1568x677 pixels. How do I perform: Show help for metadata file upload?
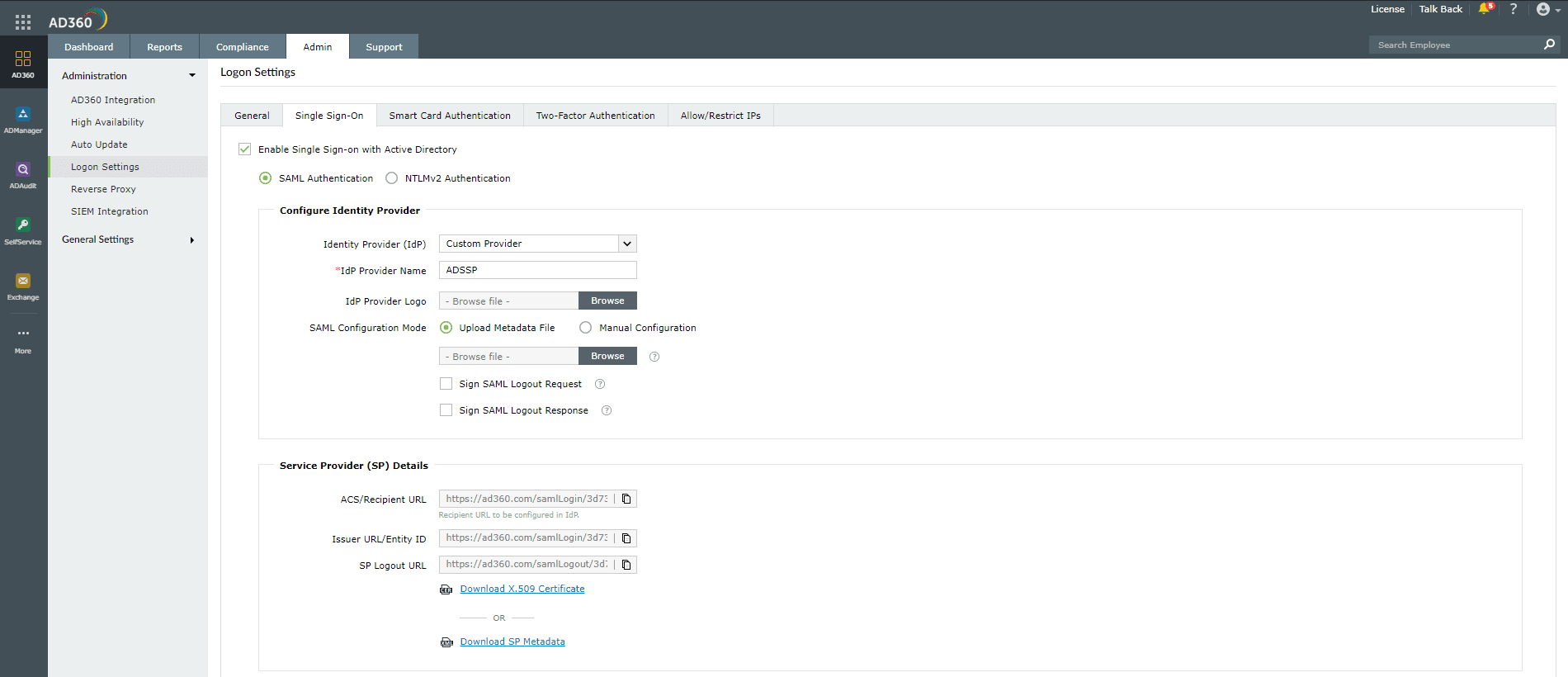click(654, 357)
